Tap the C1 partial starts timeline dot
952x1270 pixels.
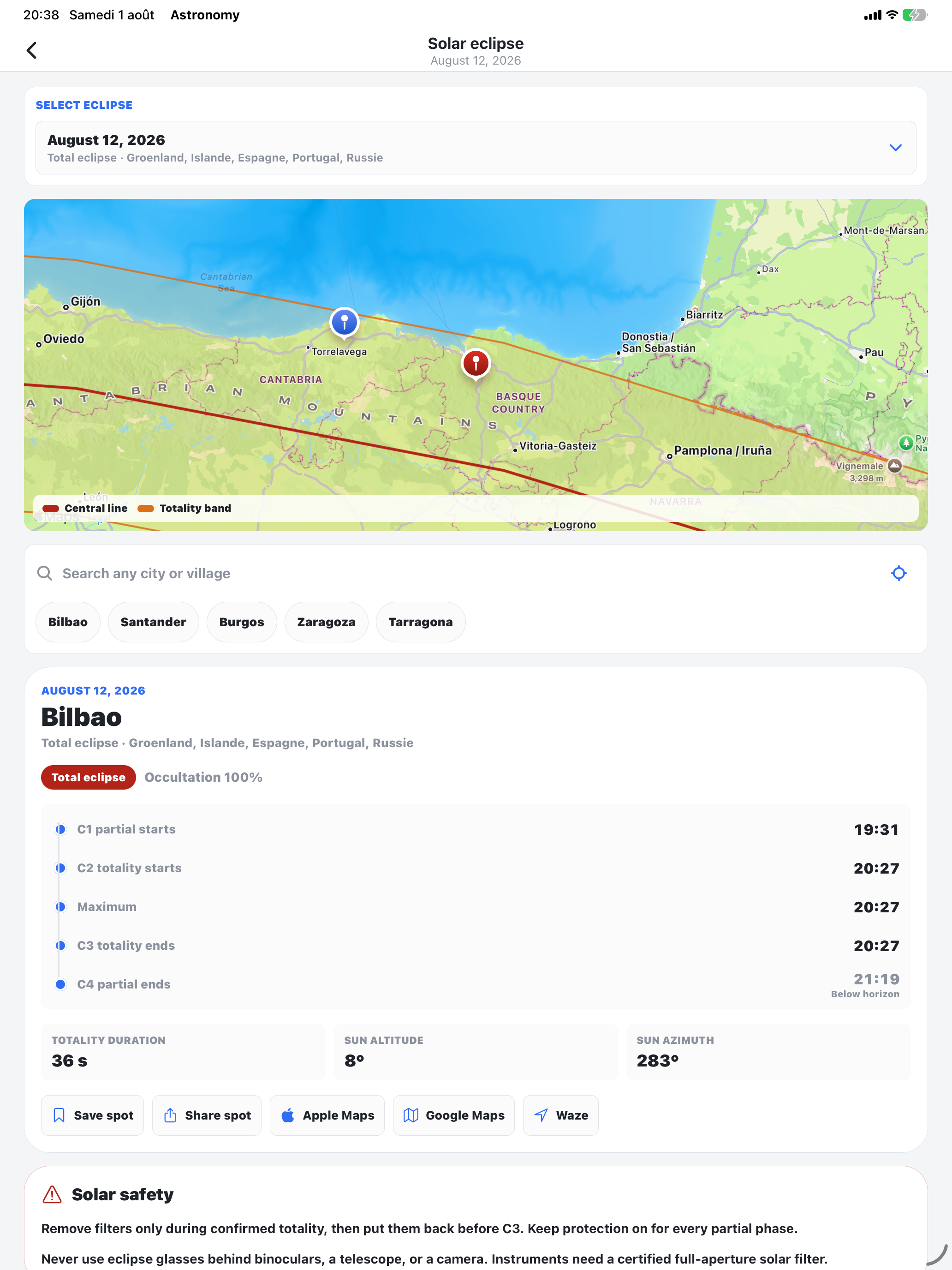[x=60, y=829]
